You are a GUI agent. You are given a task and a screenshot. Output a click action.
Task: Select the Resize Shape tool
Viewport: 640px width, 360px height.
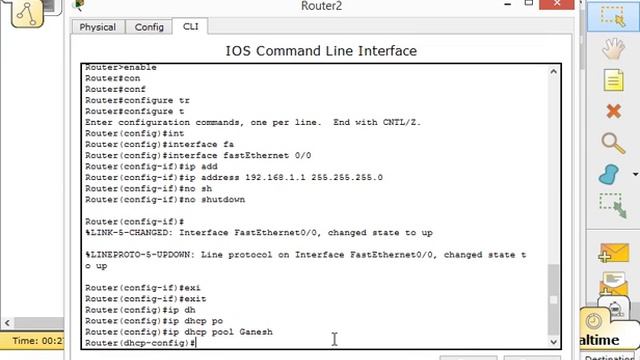(x=613, y=205)
